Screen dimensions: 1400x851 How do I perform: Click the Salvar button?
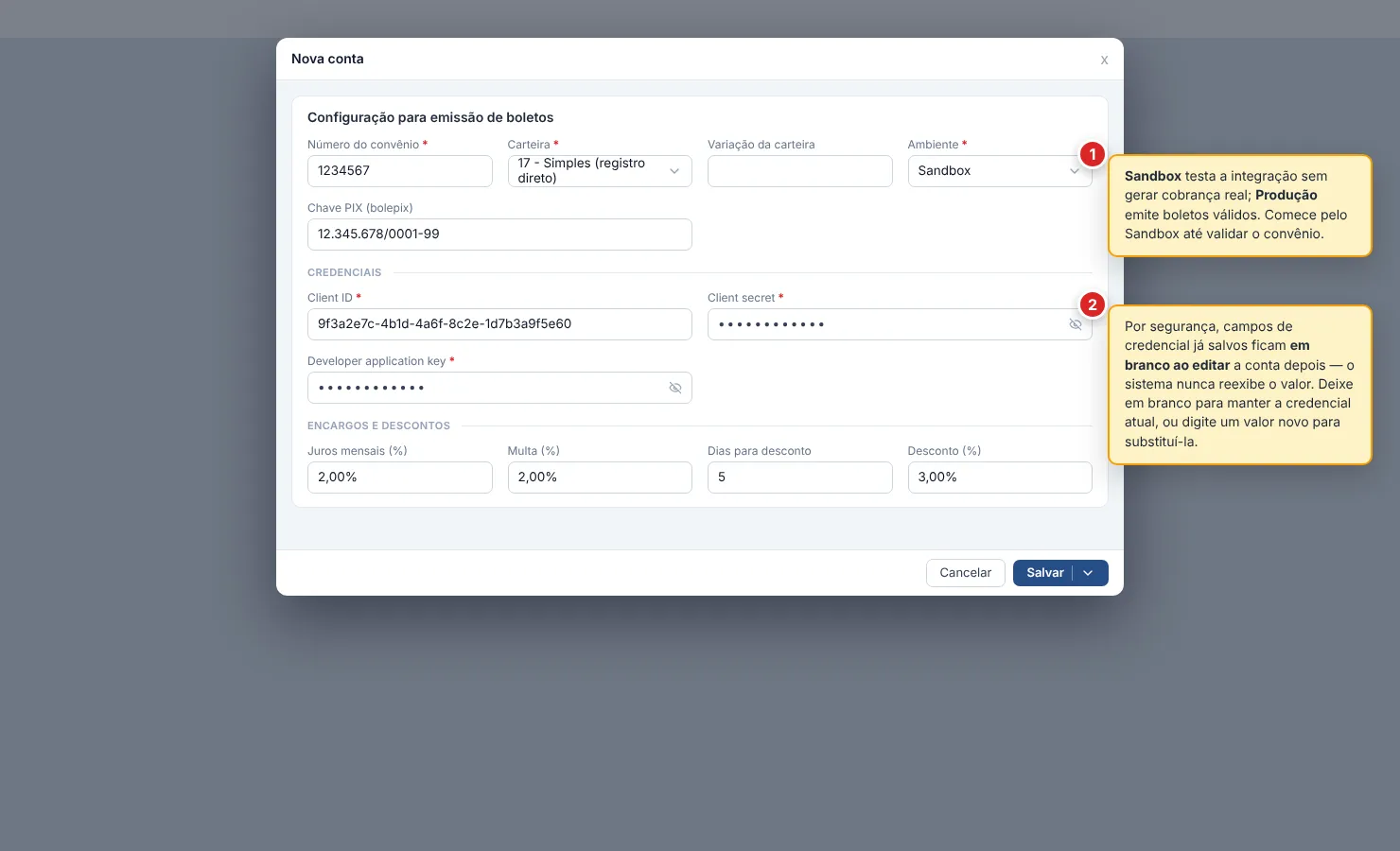(1044, 573)
